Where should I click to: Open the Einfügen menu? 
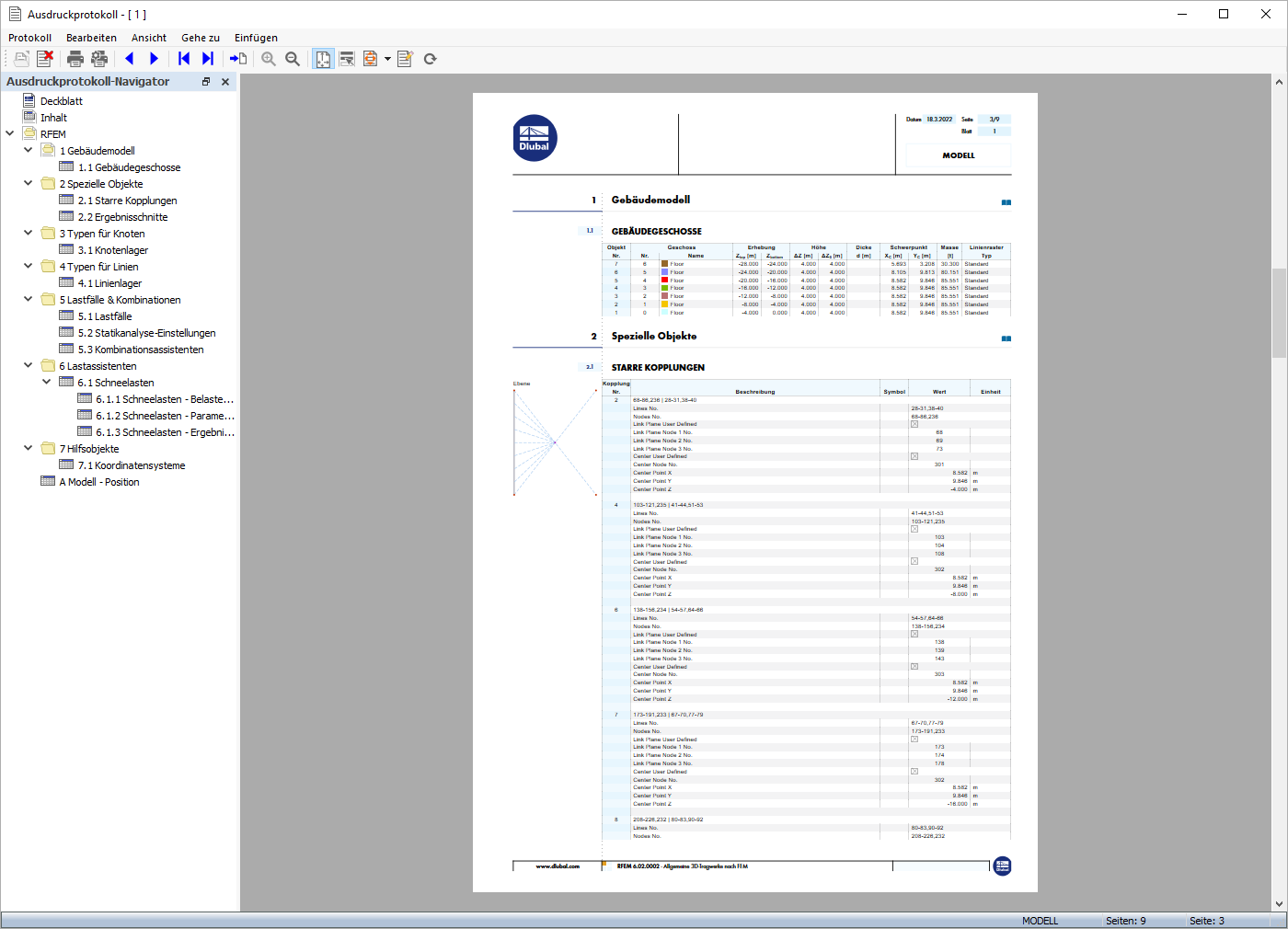pyautogui.click(x=255, y=38)
